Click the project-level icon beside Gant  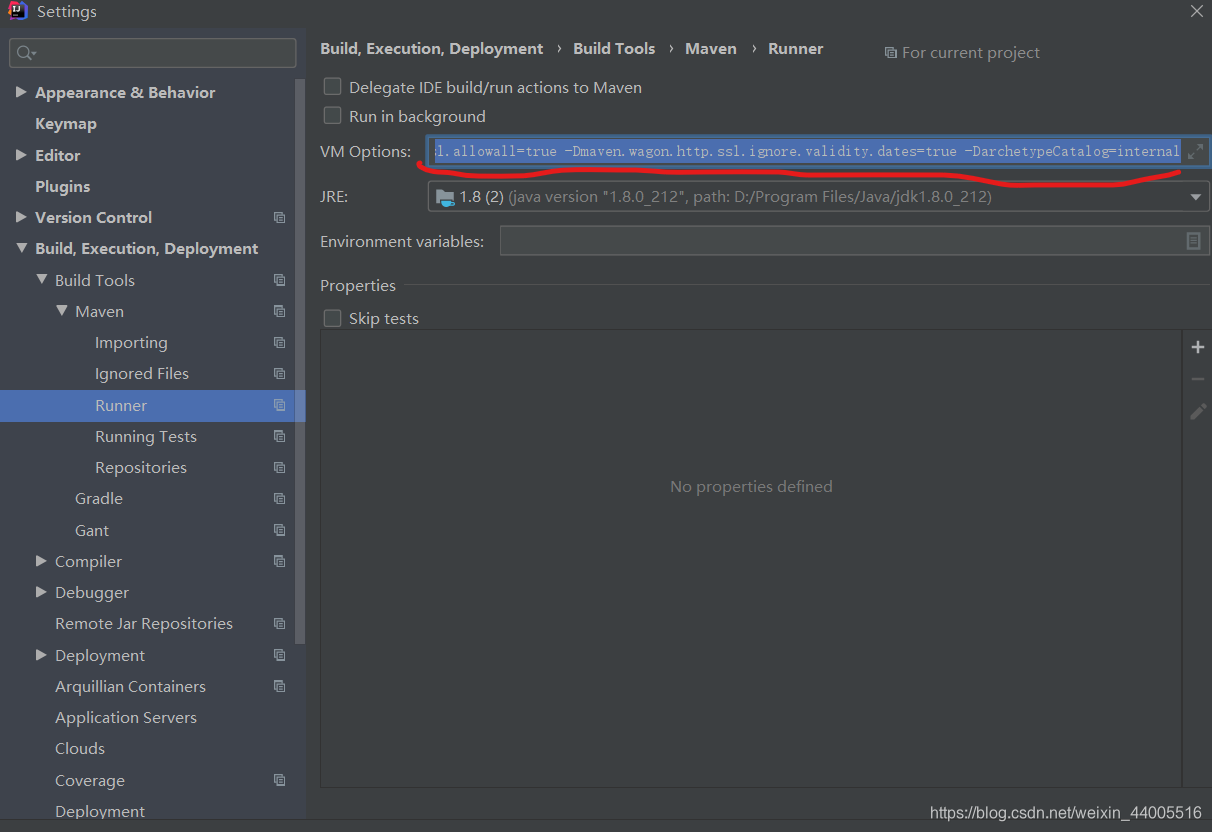(x=279, y=530)
